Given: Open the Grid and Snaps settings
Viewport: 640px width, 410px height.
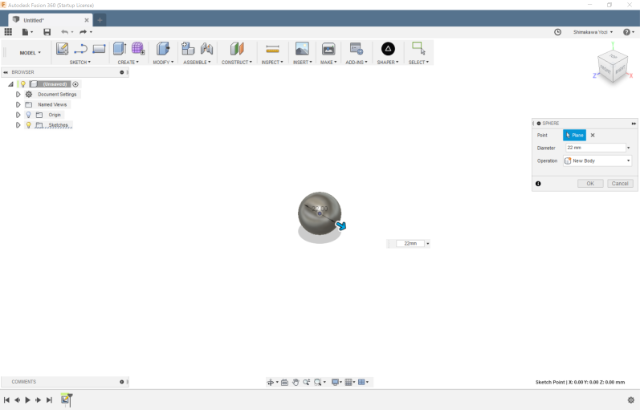Looking at the screenshot, I should 350,382.
